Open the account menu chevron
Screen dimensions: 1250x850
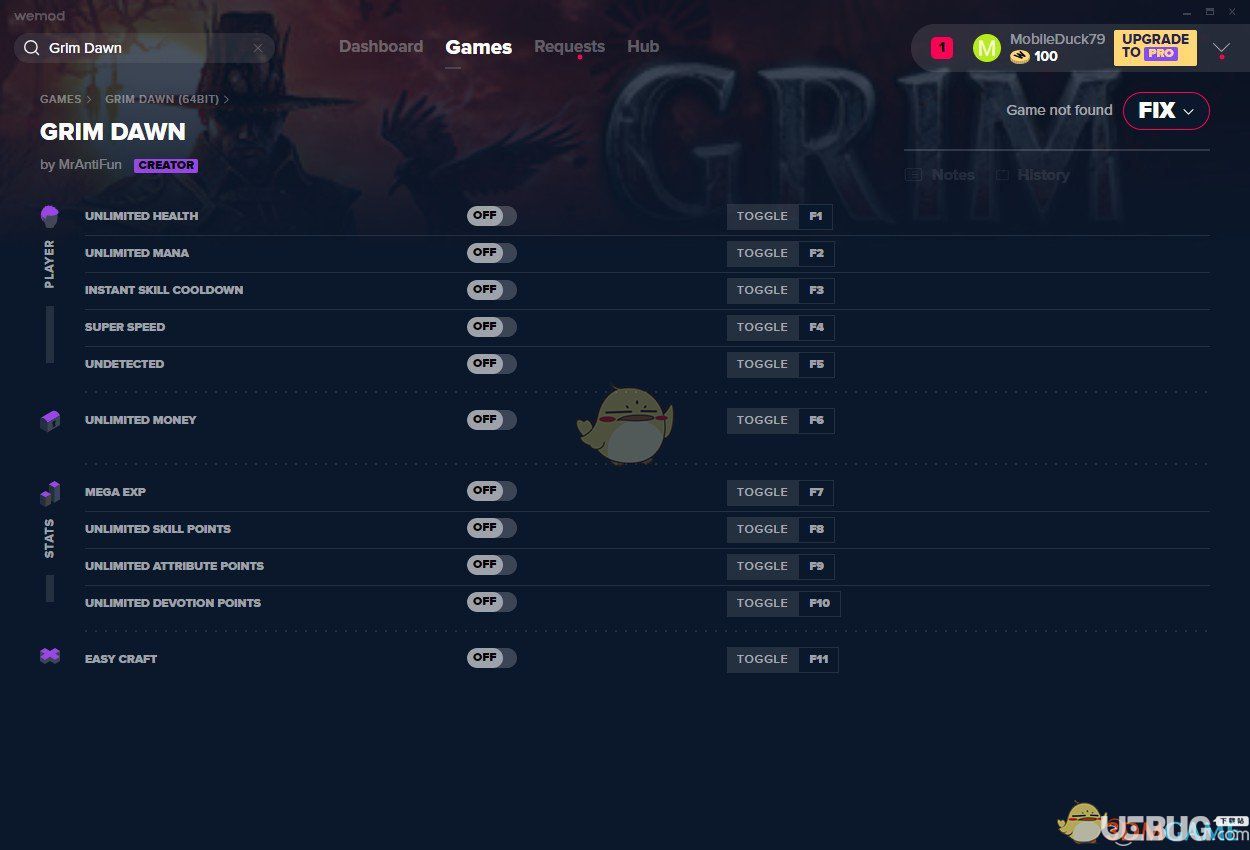[x=1221, y=48]
